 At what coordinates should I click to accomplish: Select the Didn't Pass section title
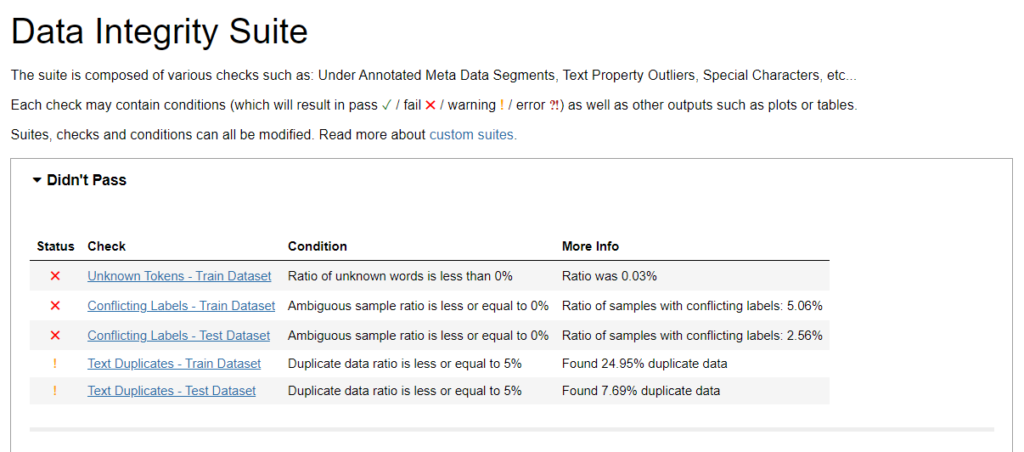pos(86,180)
